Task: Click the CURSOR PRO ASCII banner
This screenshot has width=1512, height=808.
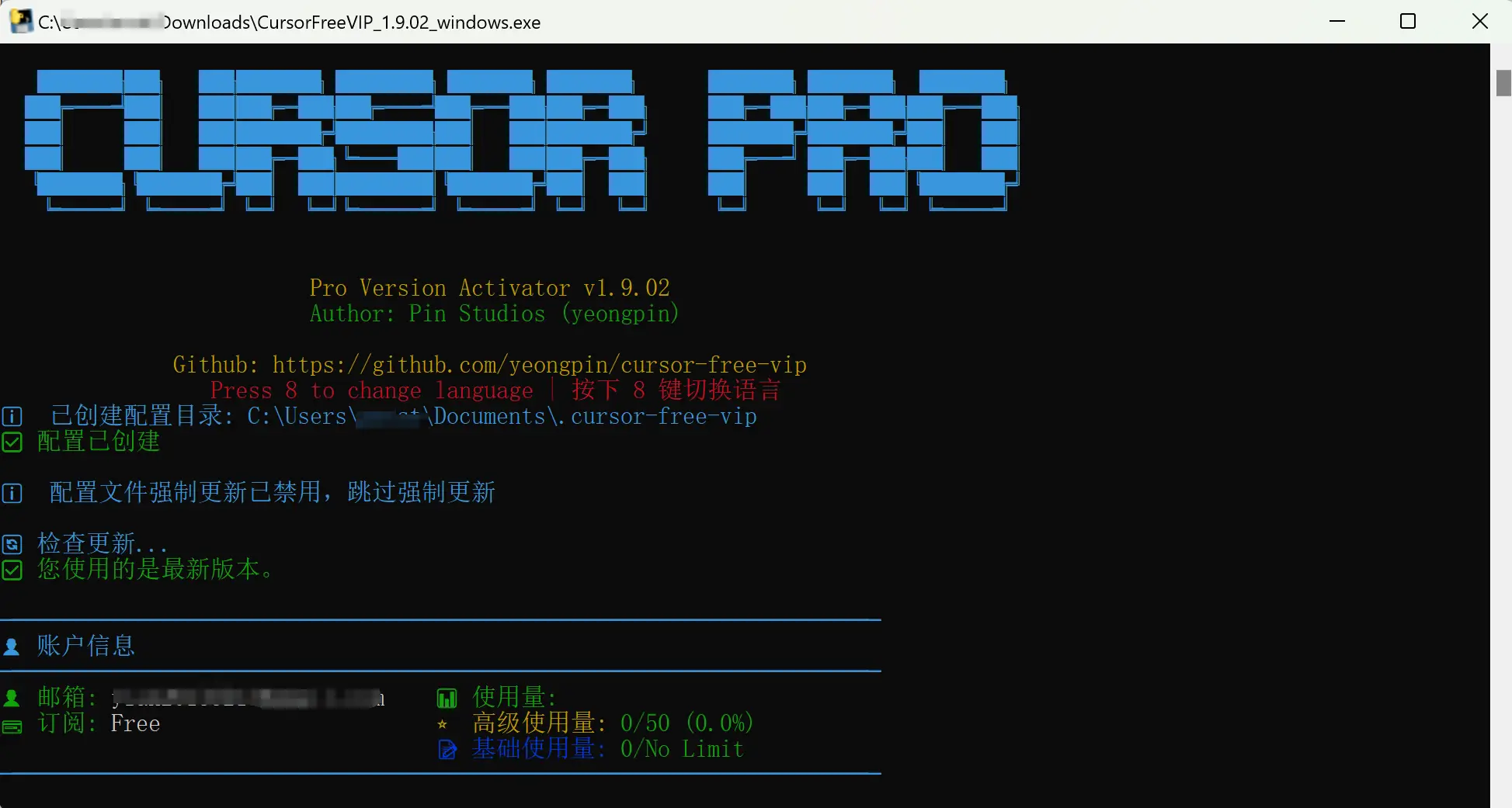Action: tap(521, 140)
